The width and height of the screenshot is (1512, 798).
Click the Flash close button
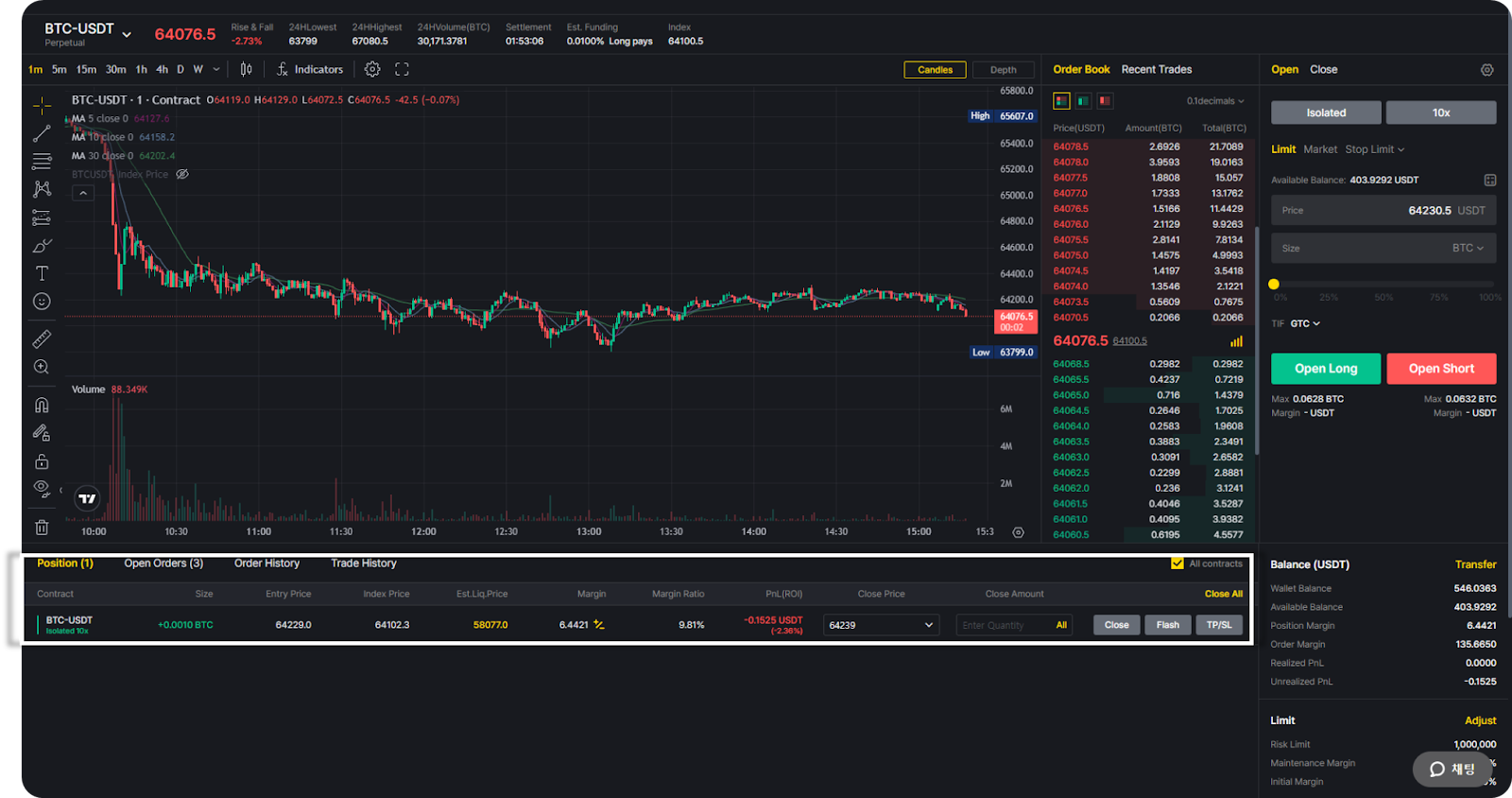1167,625
